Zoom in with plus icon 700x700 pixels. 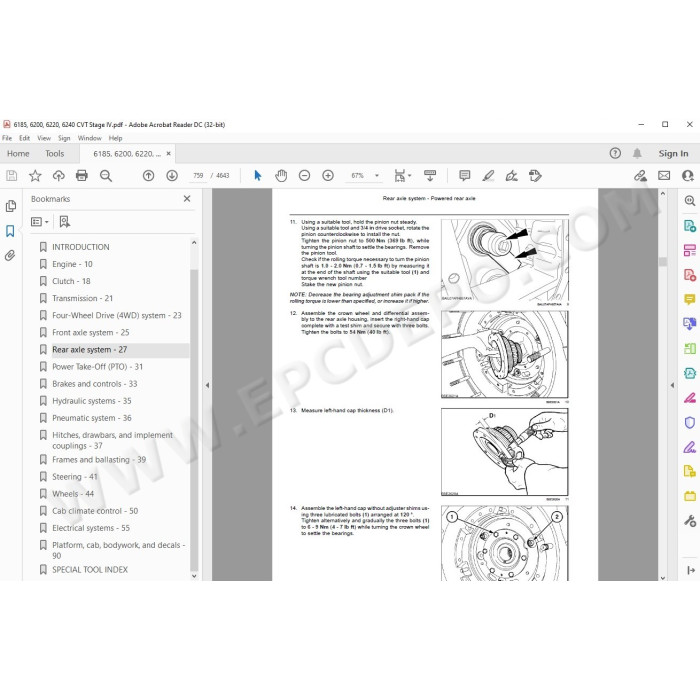click(x=328, y=175)
